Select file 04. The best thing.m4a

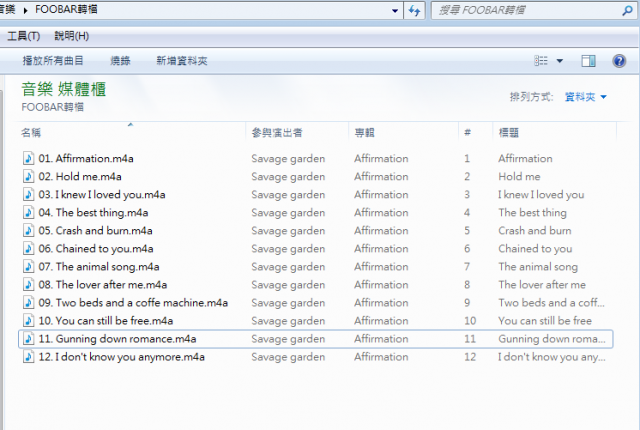tap(93, 212)
